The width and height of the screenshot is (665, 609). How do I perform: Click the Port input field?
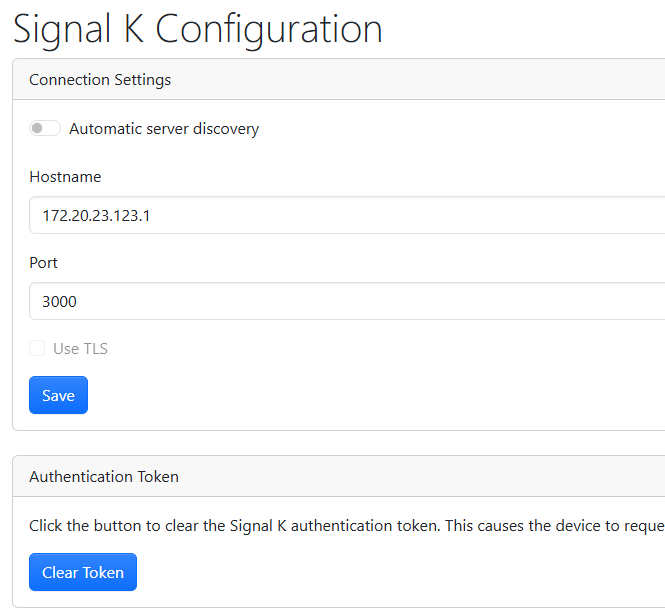coord(347,301)
